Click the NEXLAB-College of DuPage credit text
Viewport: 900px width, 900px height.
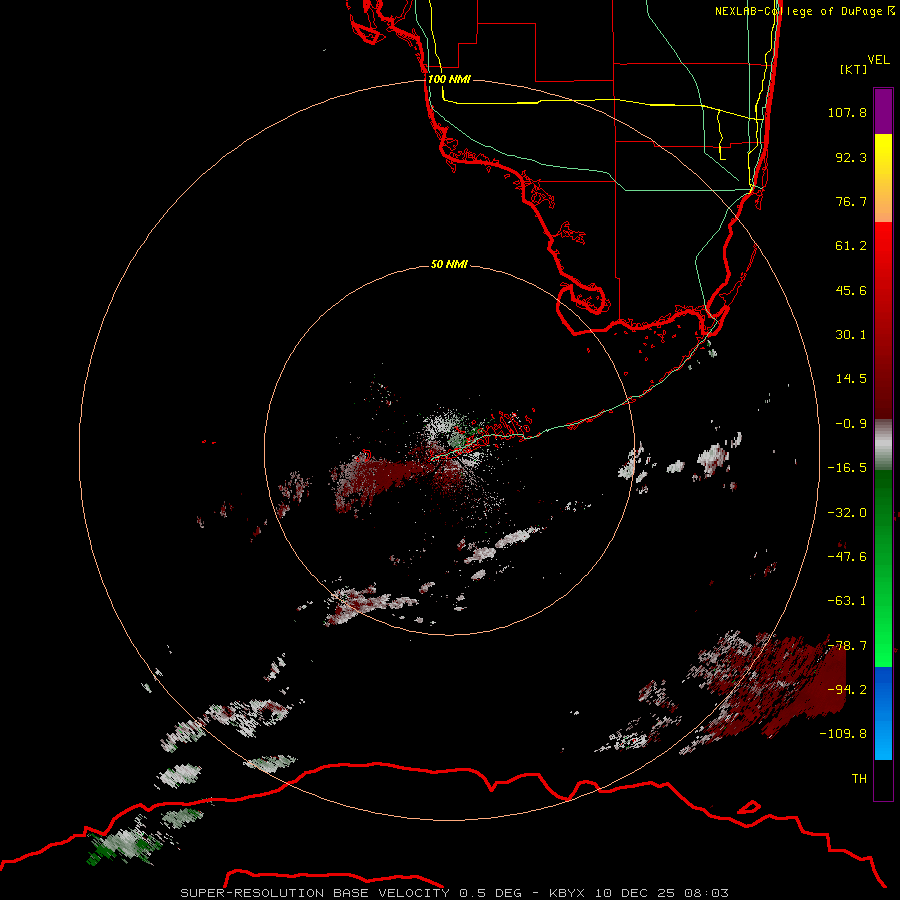pos(805,11)
